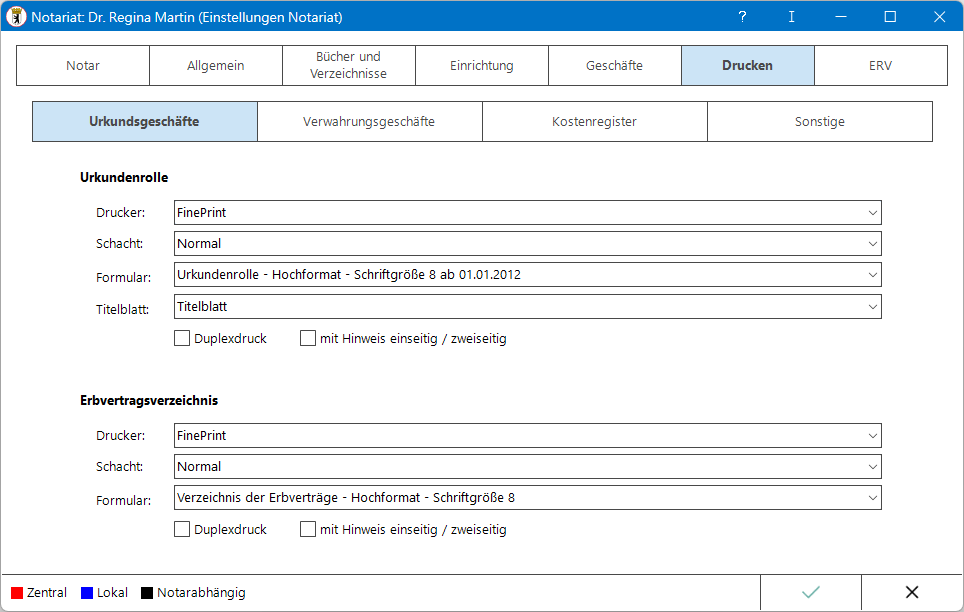Click the Zentral legend label

(47, 593)
